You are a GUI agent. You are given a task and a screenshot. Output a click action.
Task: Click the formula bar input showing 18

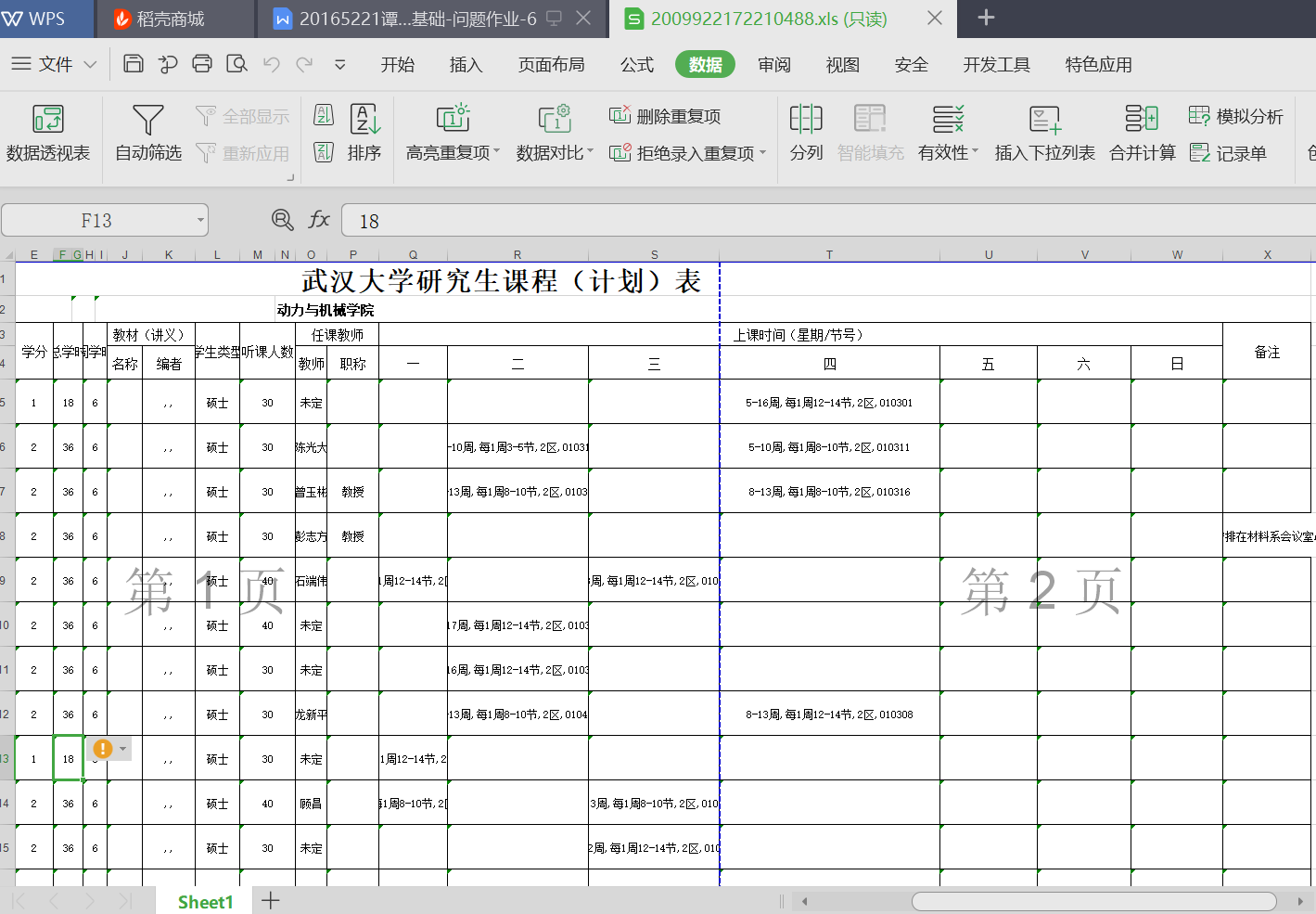pos(828,221)
